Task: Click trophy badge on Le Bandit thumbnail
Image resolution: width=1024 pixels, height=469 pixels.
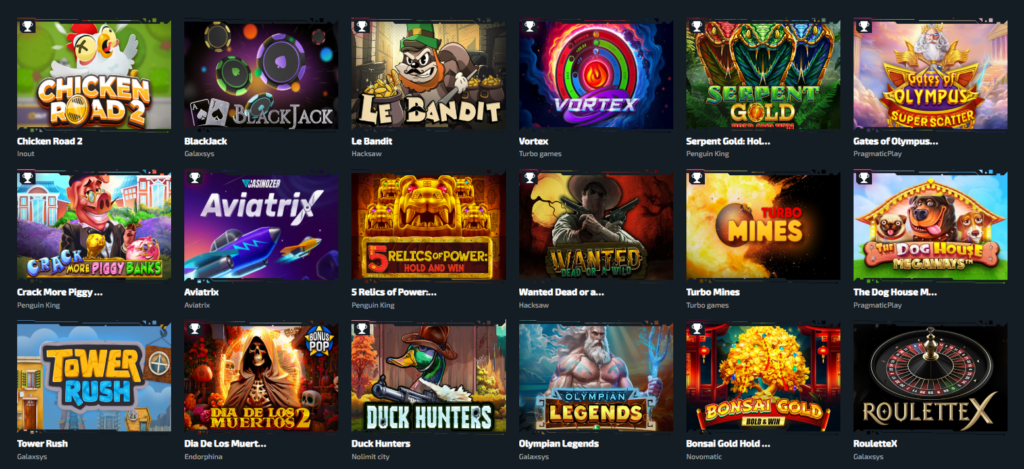Action: point(362,27)
